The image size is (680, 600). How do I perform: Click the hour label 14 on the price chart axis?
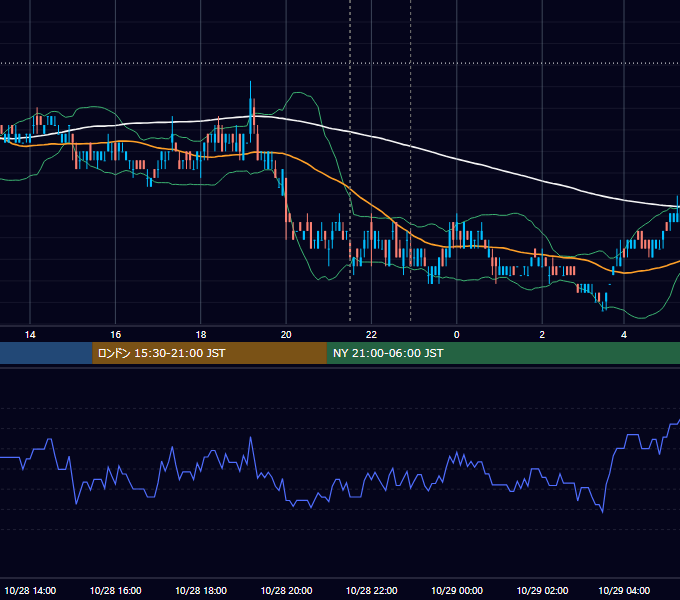pos(30,335)
